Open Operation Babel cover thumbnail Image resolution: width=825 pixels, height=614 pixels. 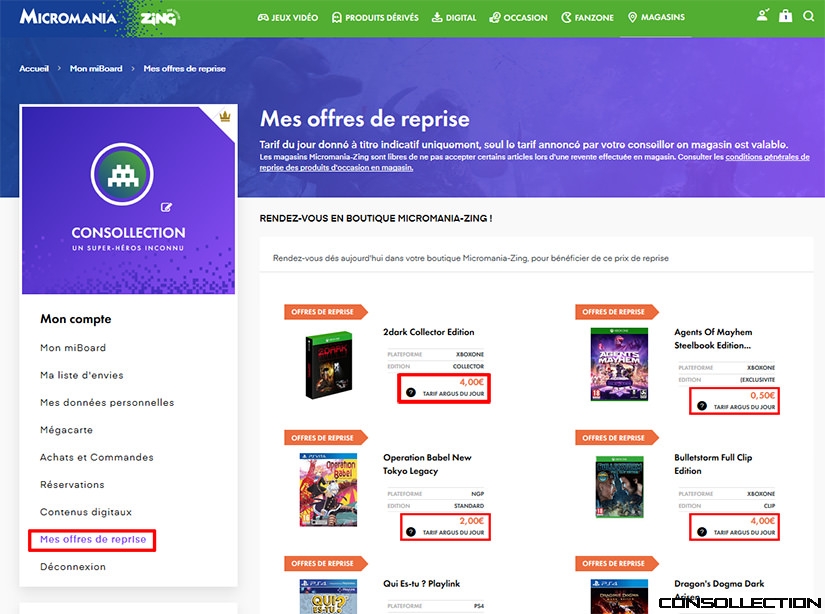328,490
